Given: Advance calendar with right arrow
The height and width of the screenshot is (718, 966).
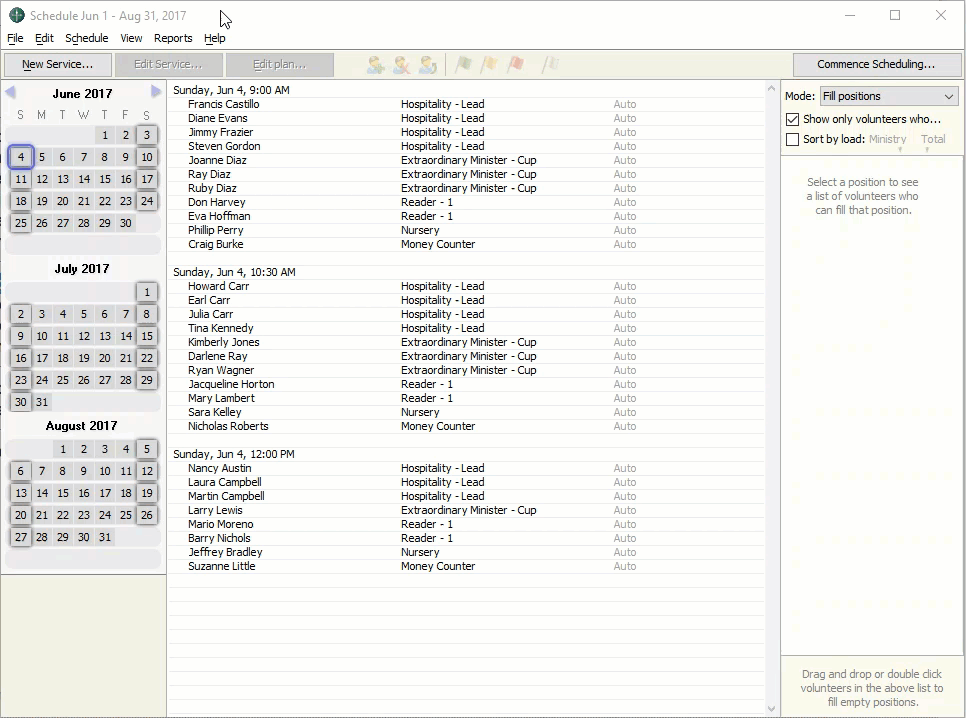Looking at the screenshot, I should click(x=156, y=92).
